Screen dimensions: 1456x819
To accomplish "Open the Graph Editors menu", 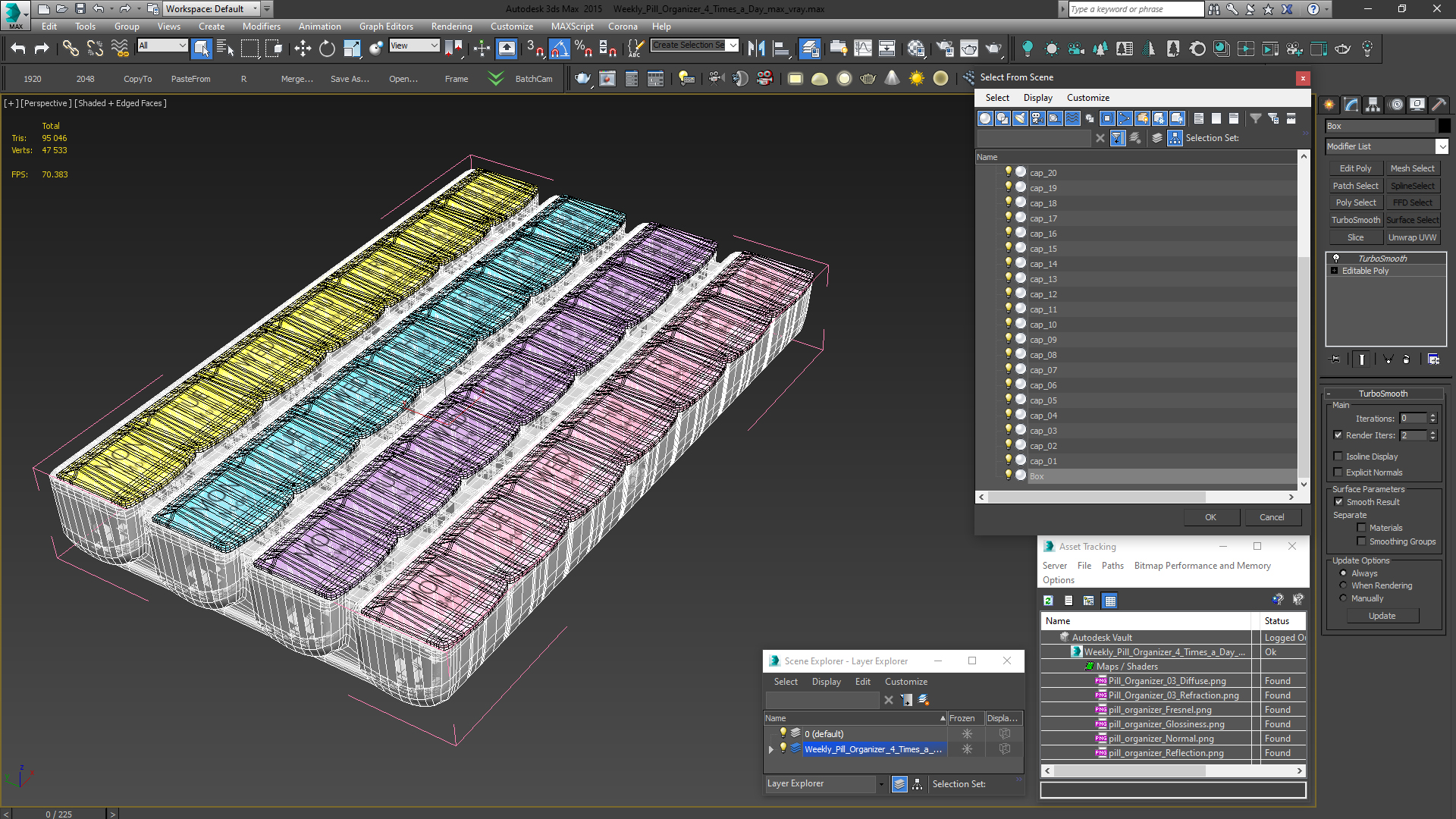I will [x=386, y=26].
